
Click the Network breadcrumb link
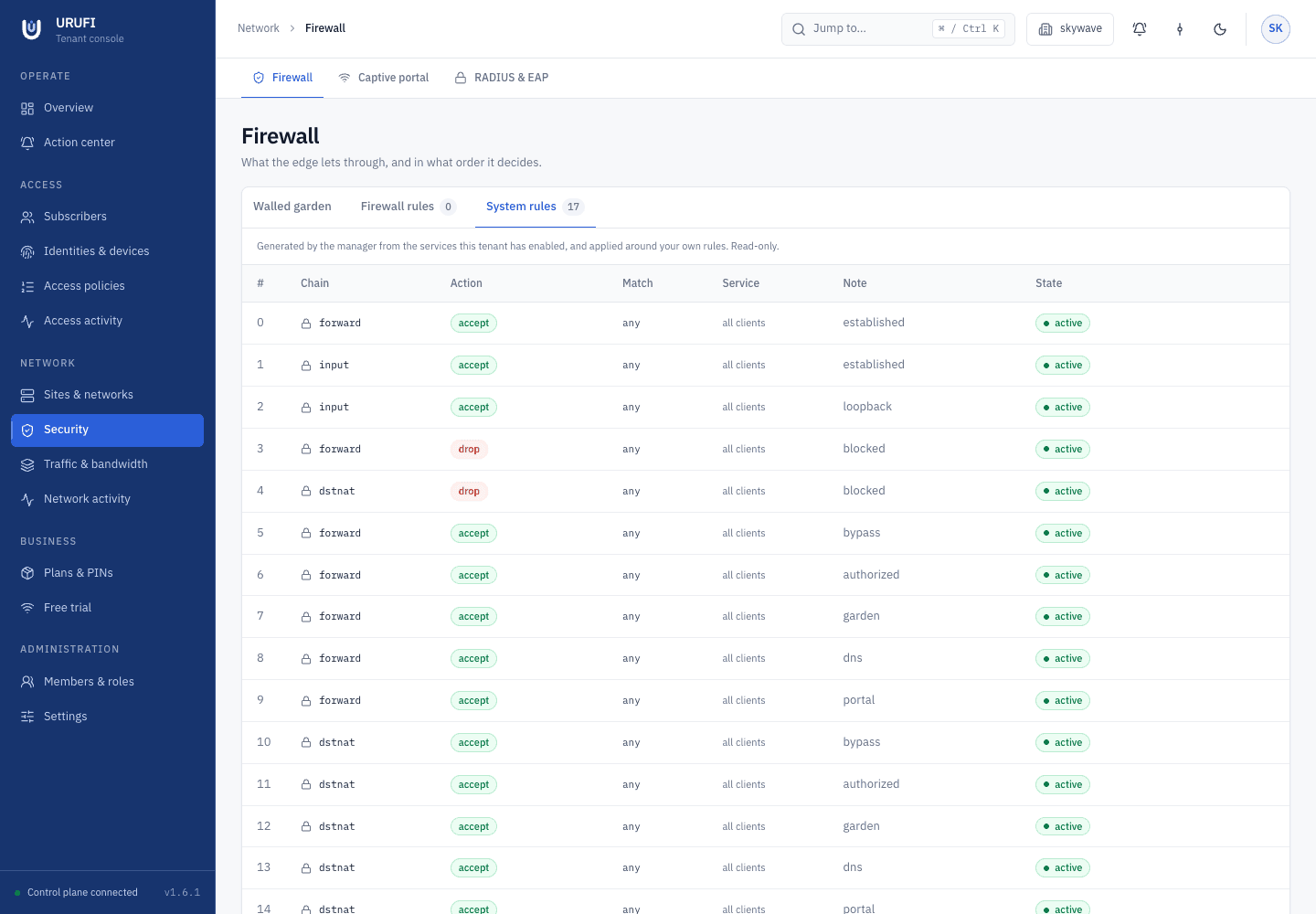click(x=259, y=28)
